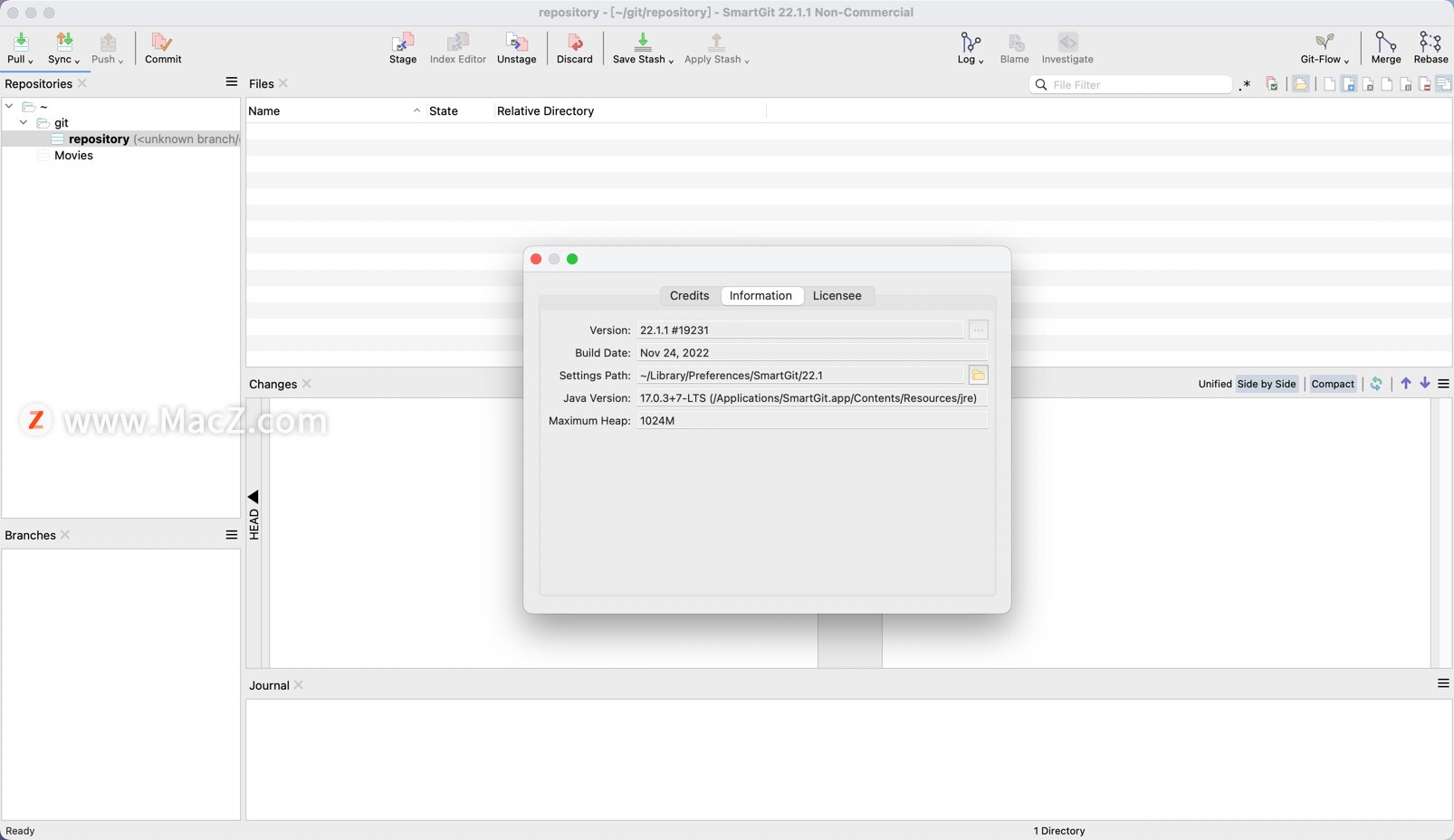
Task: Open the Push dropdown arrow
Action: click(x=120, y=61)
